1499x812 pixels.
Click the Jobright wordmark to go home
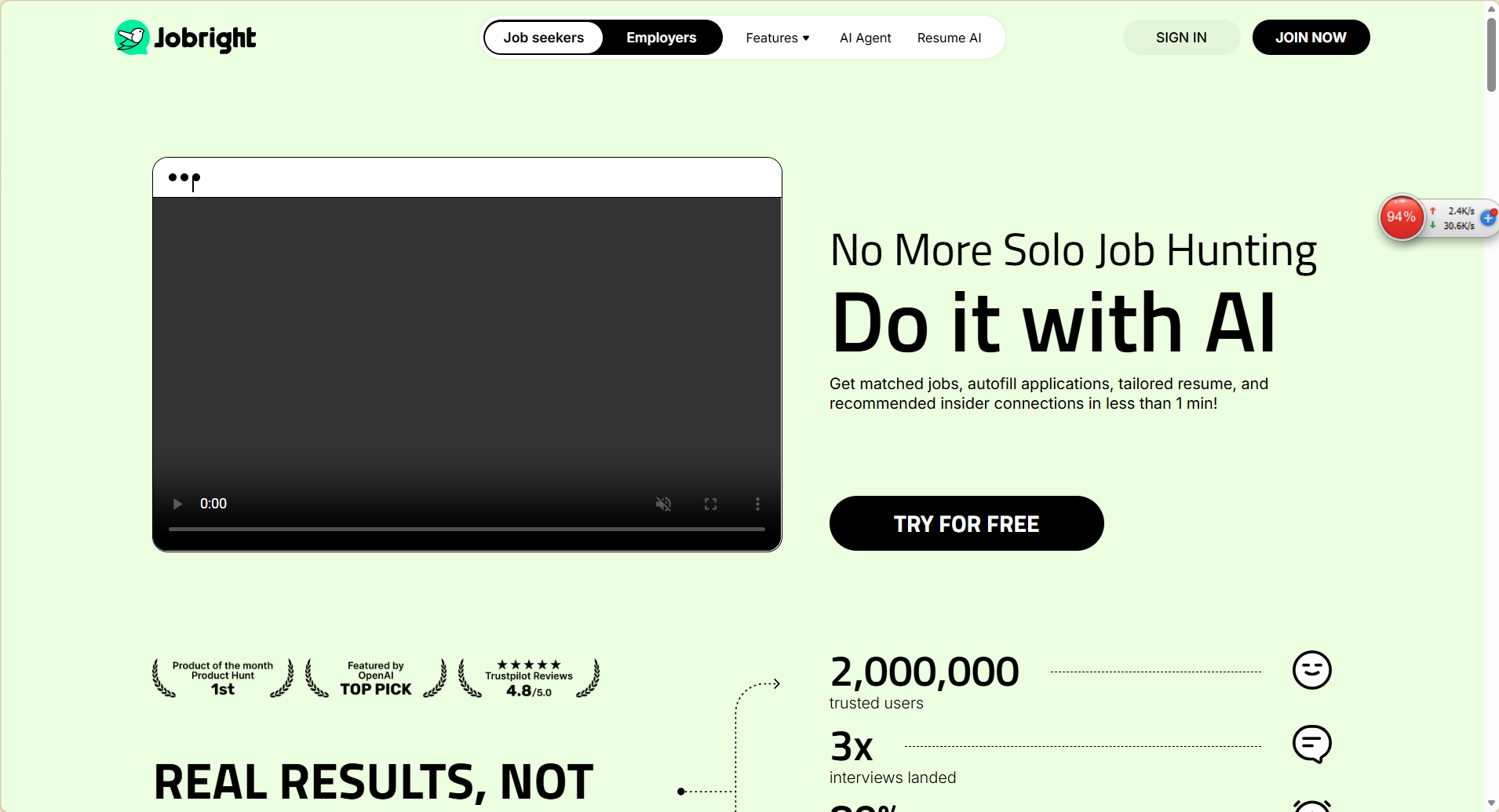[x=205, y=38]
